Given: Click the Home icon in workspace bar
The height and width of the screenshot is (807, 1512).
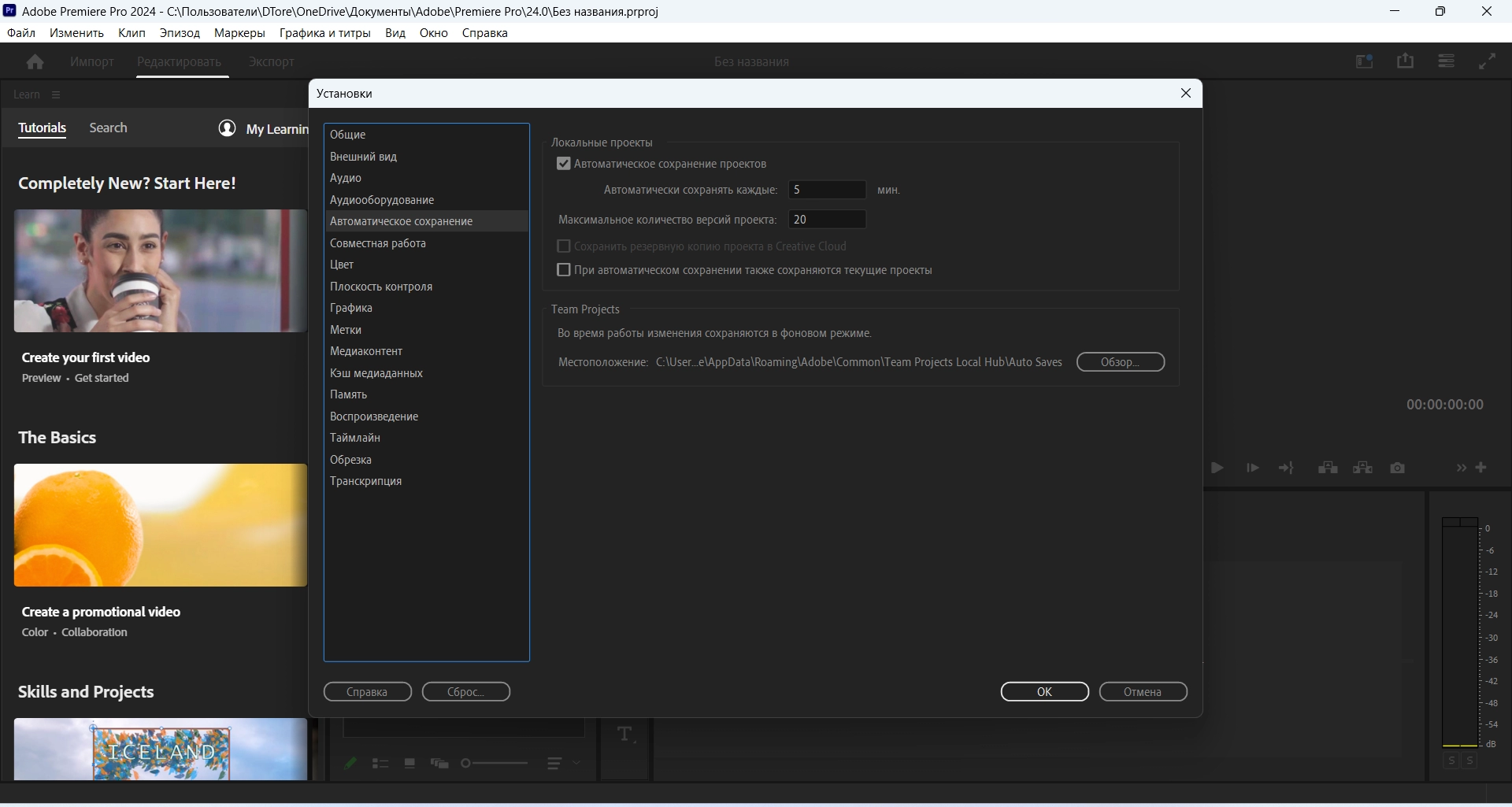Looking at the screenshot, I should [35, 61].
